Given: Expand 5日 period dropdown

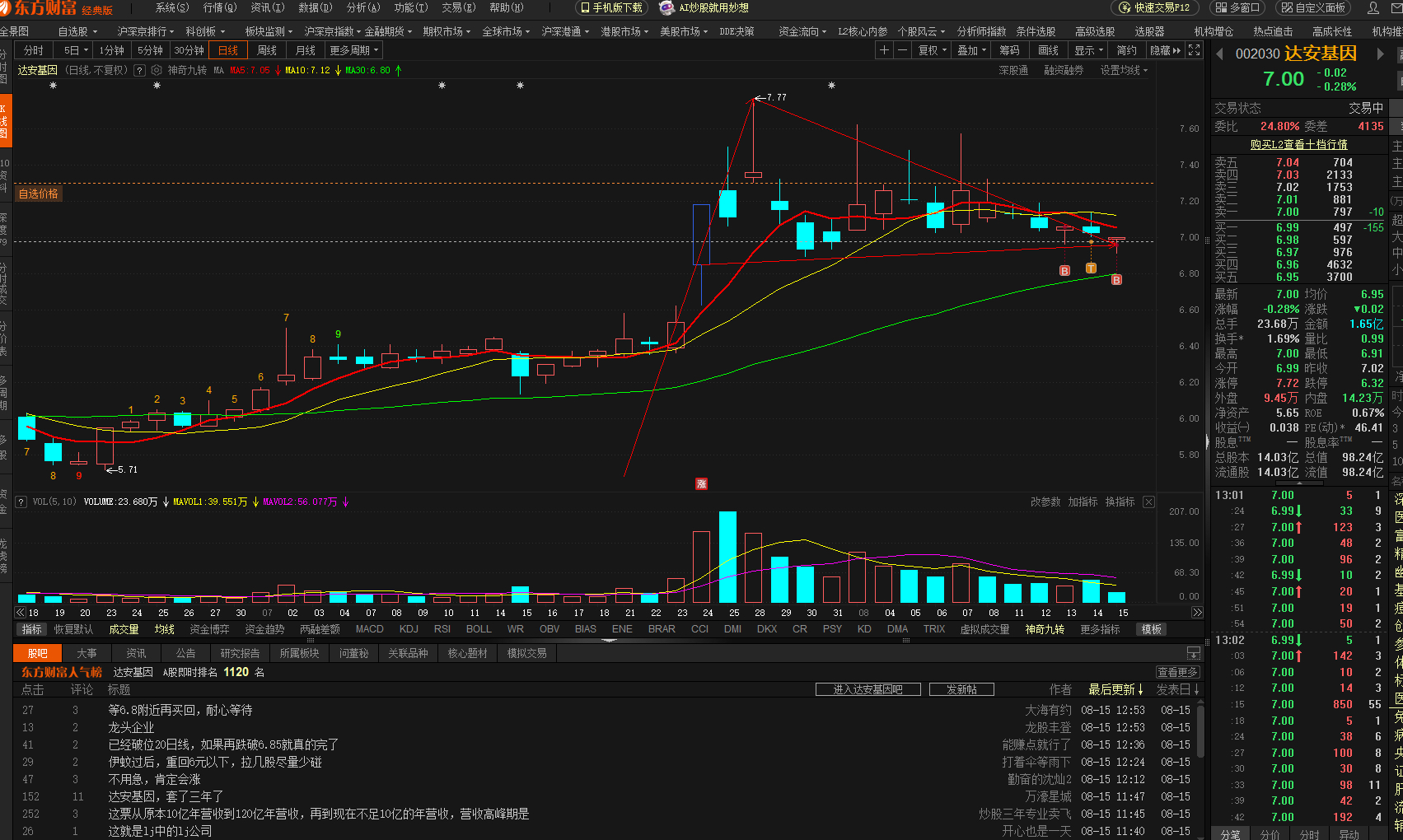Looking at the screenshot, I should click(x=75, y=50).
